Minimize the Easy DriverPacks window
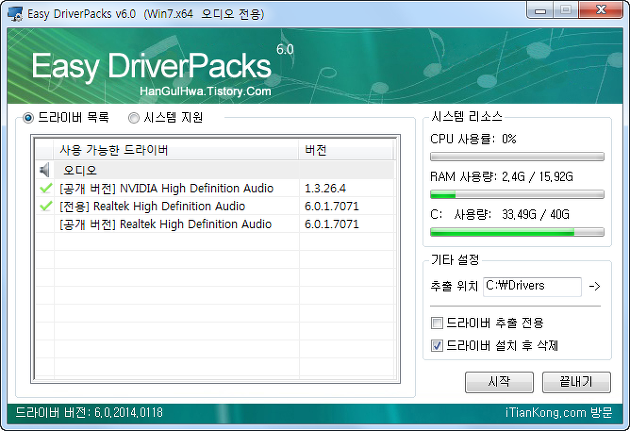 click(540, 10)
